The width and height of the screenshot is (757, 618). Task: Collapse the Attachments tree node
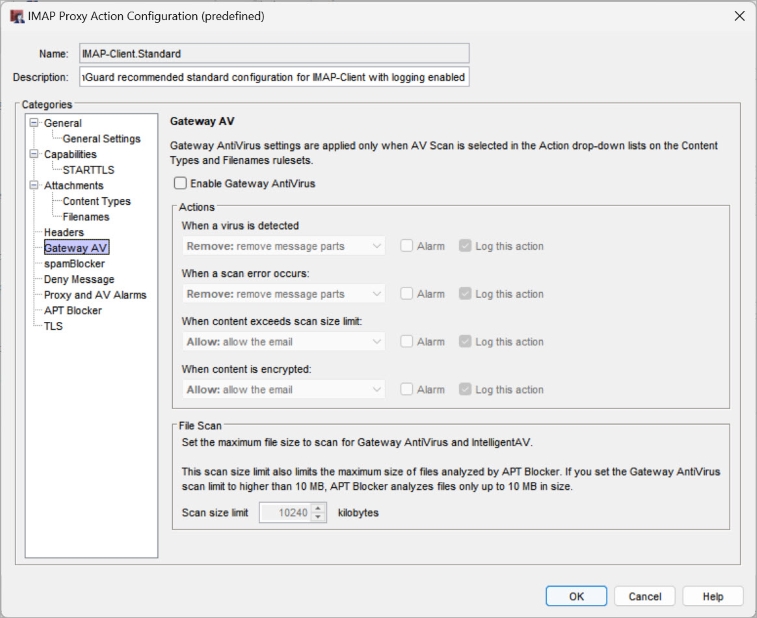[x=34, y=185]
